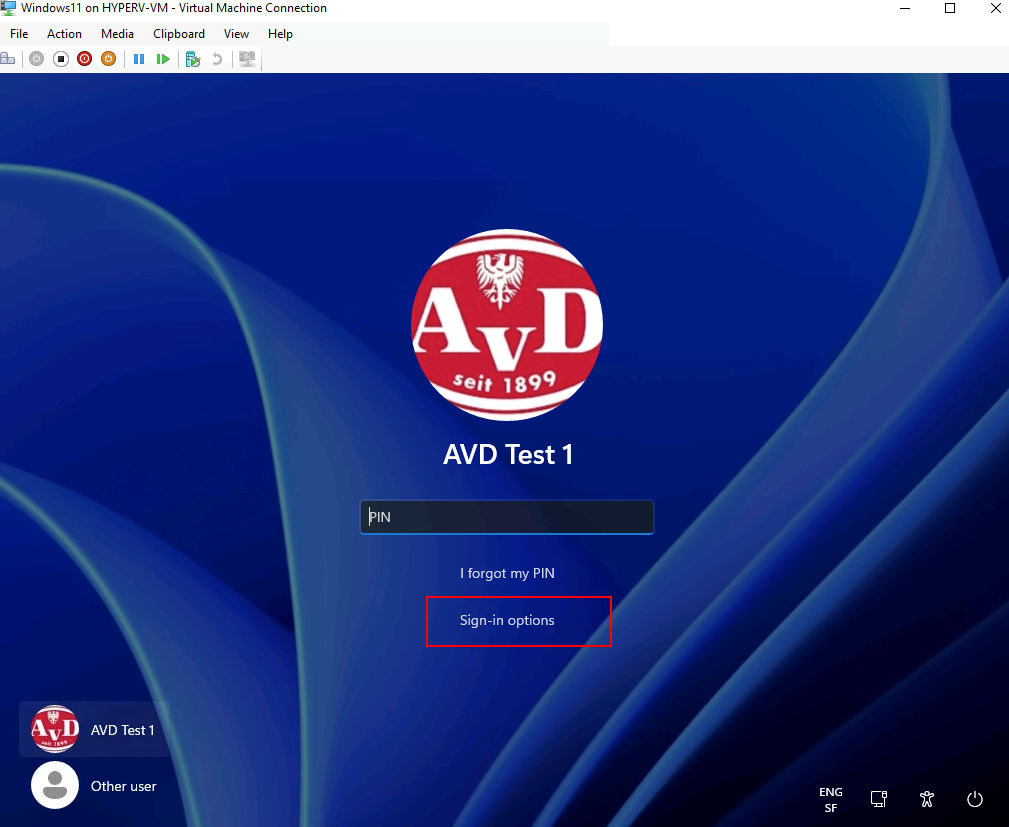Click the grey Start VM toolbar icon

[37, 59]
